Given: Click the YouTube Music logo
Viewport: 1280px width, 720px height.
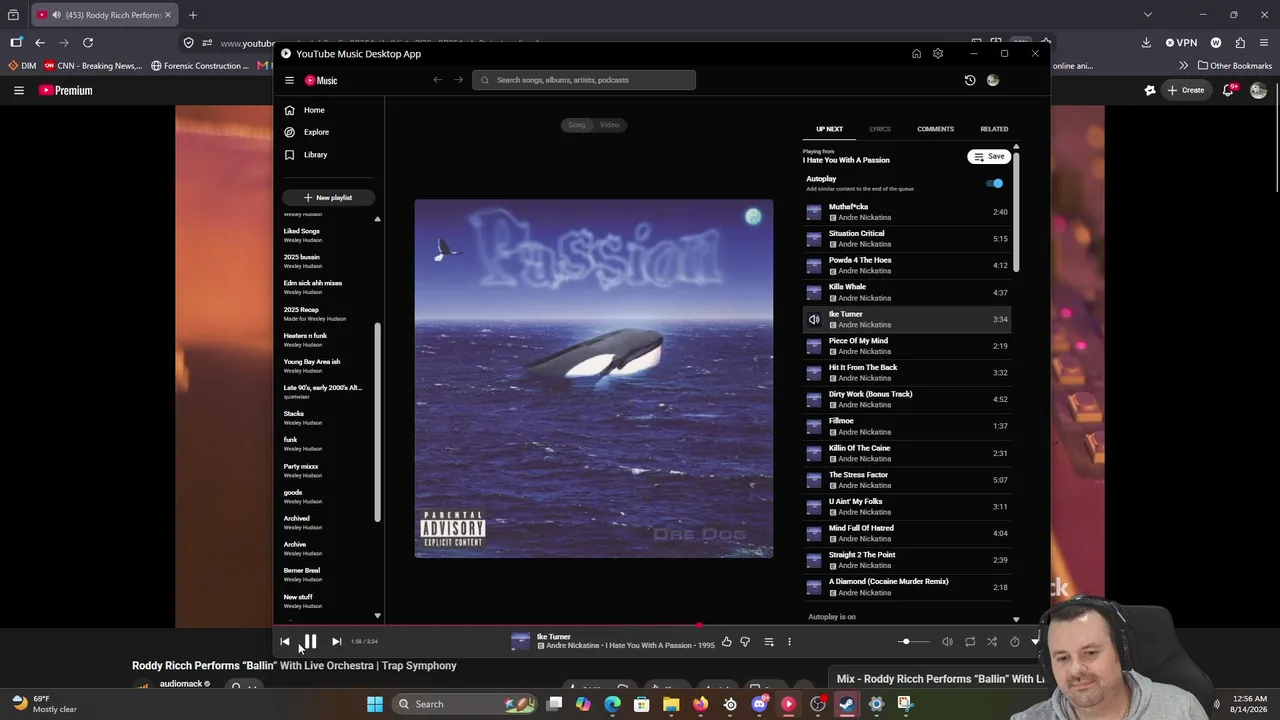Looking at the screenshot, I should coord(321,81).
